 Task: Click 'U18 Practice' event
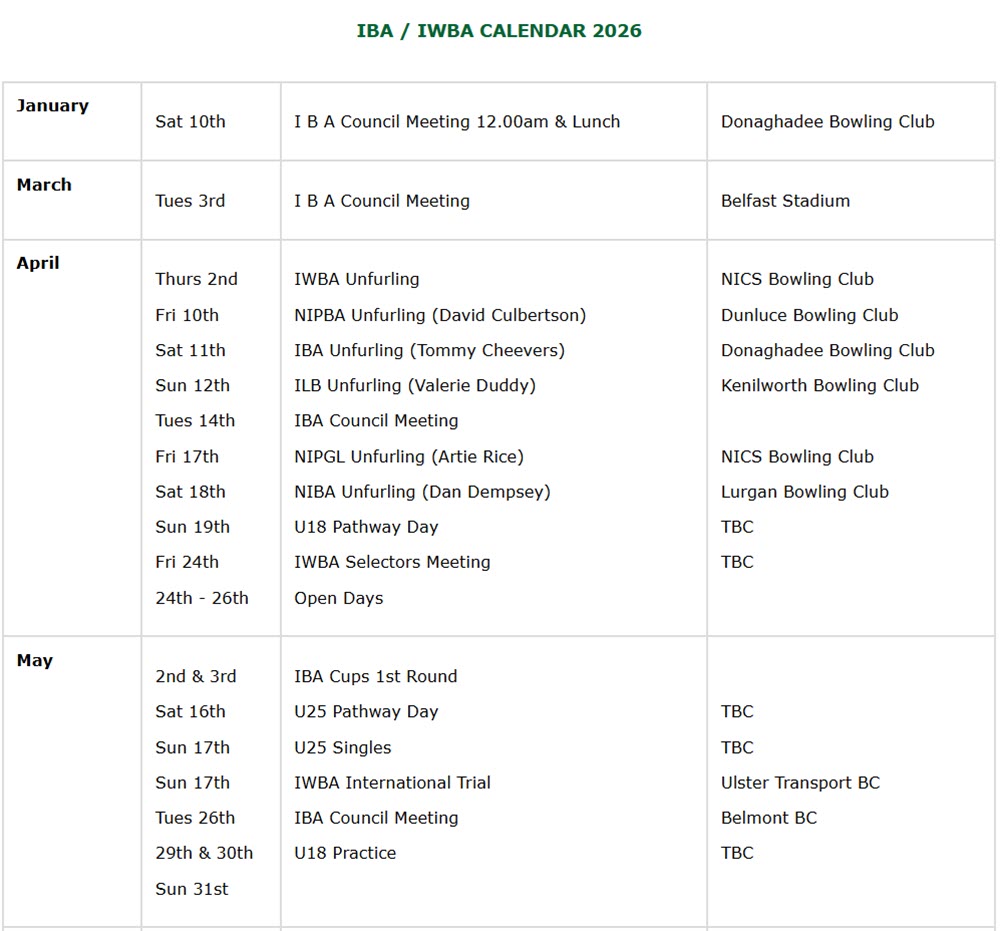point(345,853)
